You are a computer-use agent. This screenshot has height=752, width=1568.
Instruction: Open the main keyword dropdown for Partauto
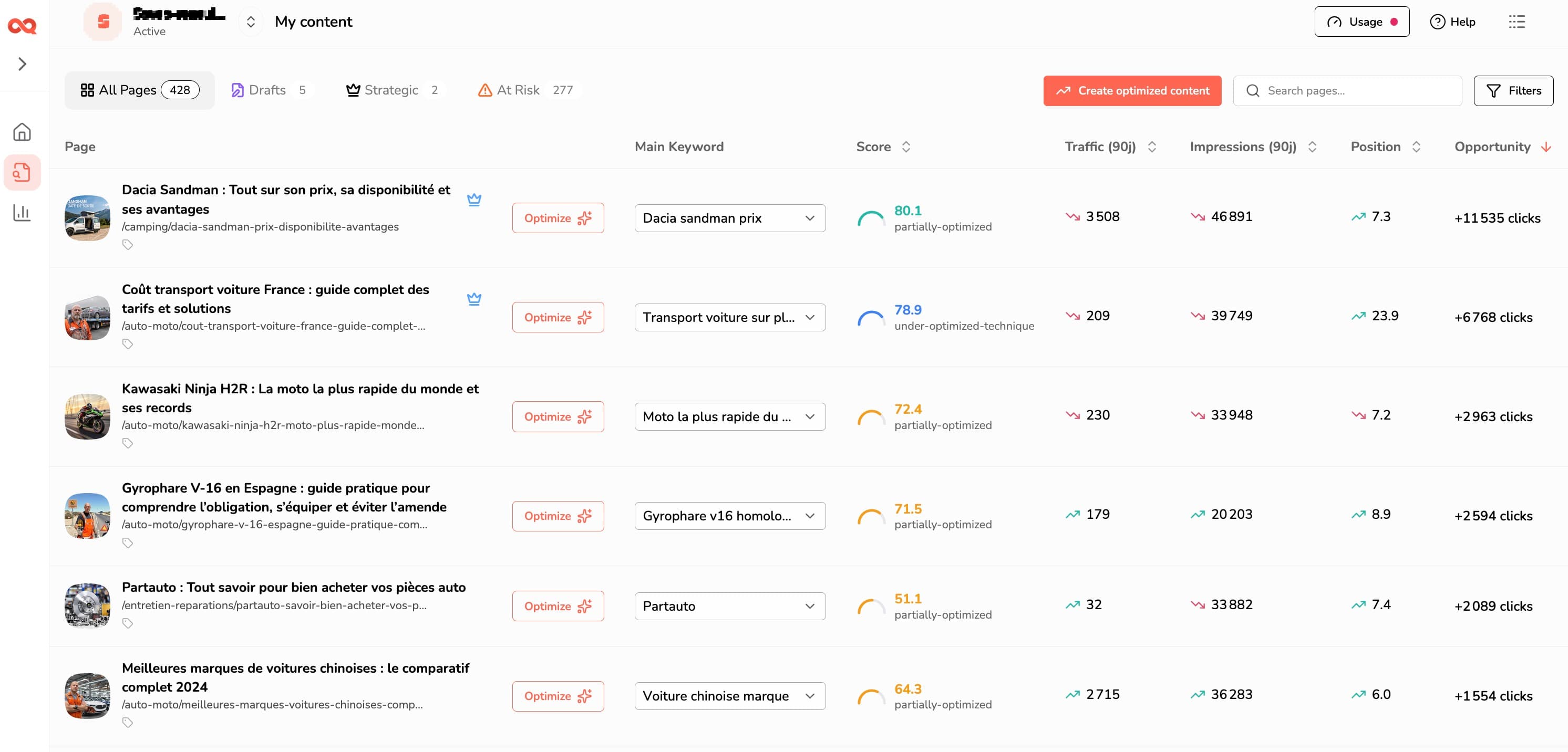pyautogui.click(x=730, y=606)
